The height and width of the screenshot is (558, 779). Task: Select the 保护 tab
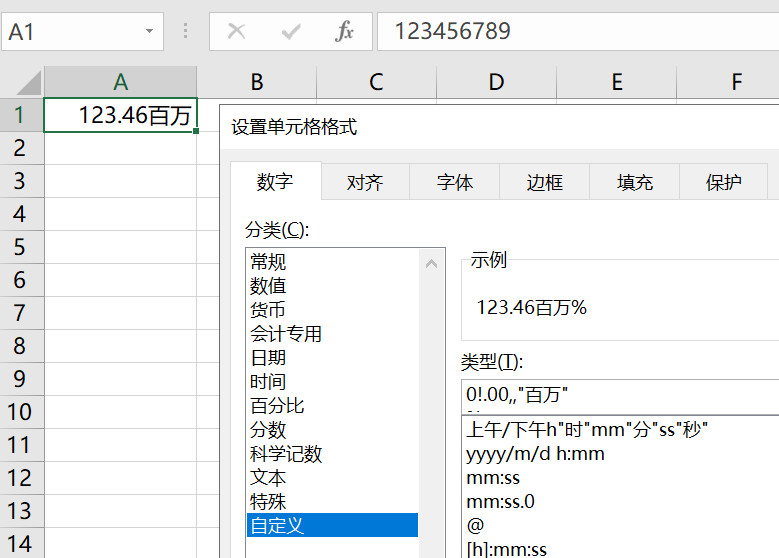[724, 182]
